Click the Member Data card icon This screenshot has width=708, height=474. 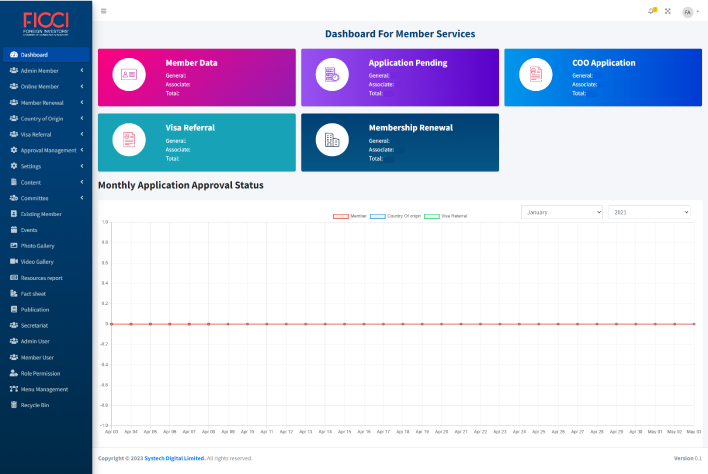click(129, 76)
